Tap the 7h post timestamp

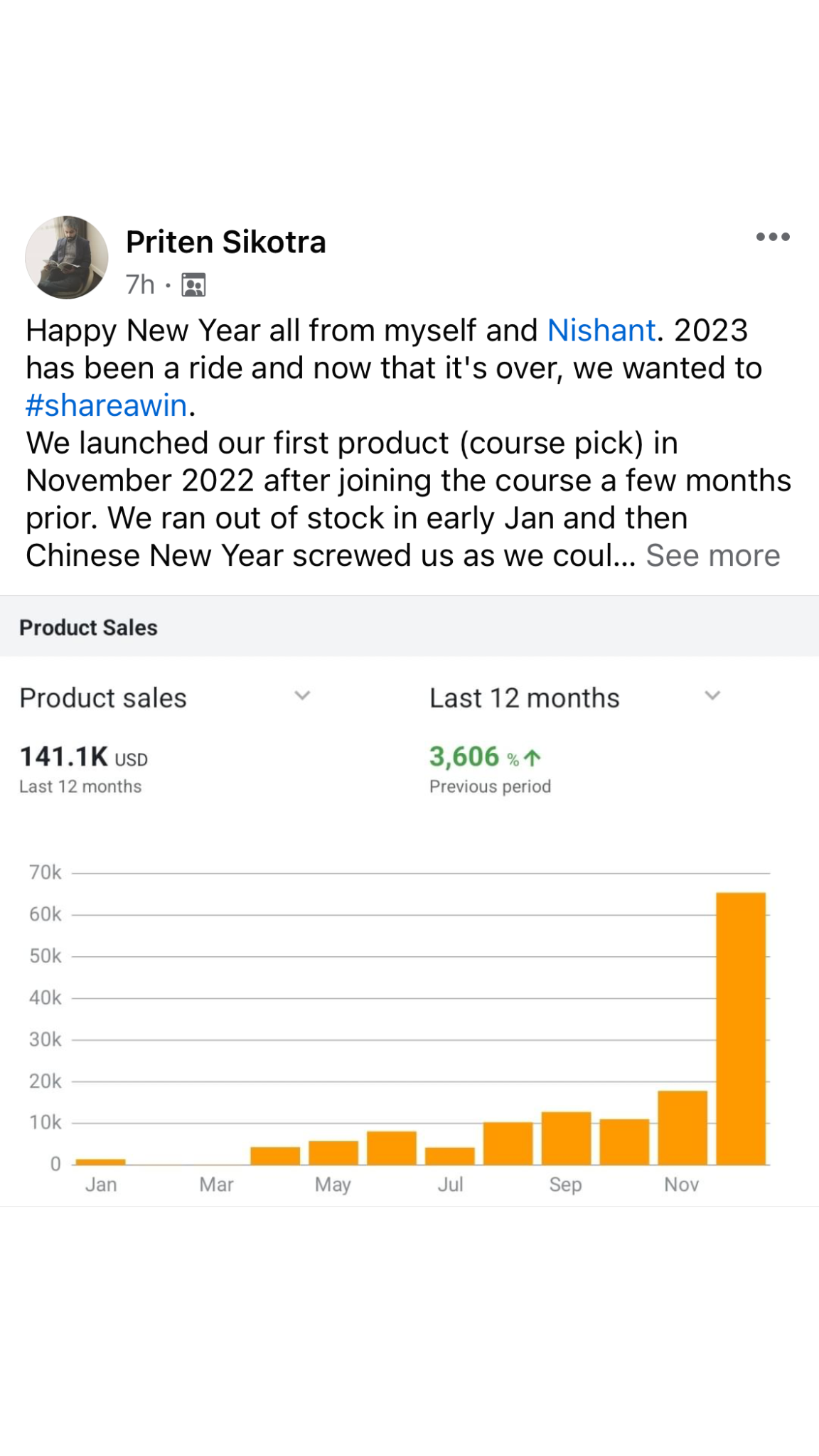pos(140,285)
